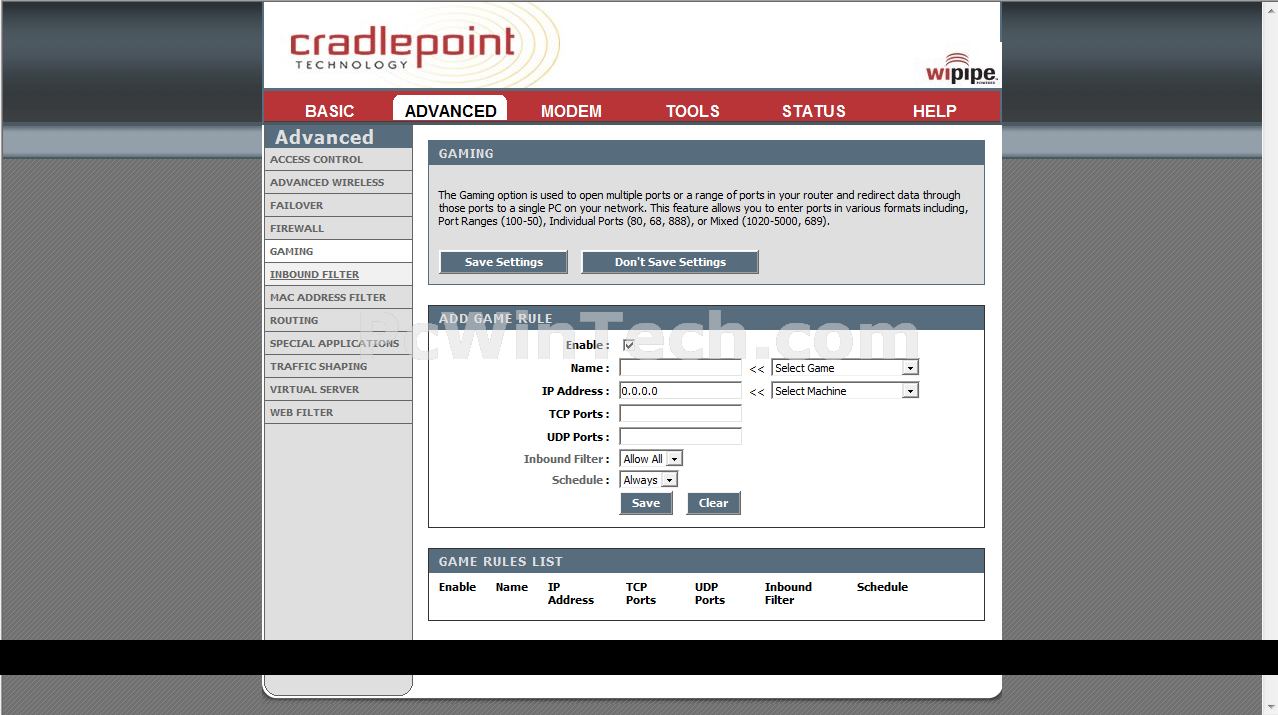Switch to the BASIC tab
The width and height of the screenshot is (1278, 715).
[x=329, y=111]
